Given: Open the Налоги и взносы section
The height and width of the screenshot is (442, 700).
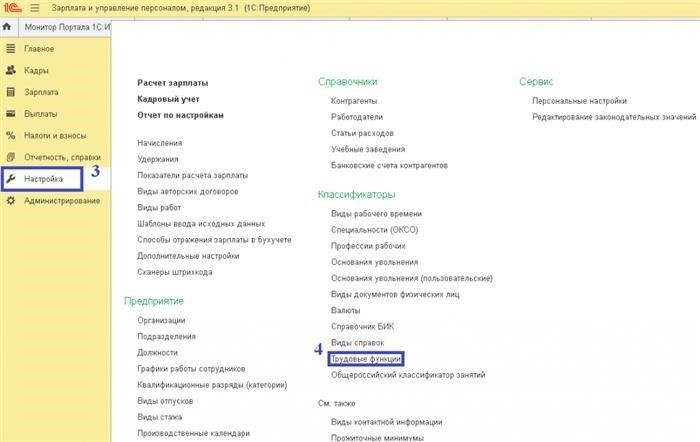Looking at the screenshot, I should pyautogui.click(x=55, y=135).
